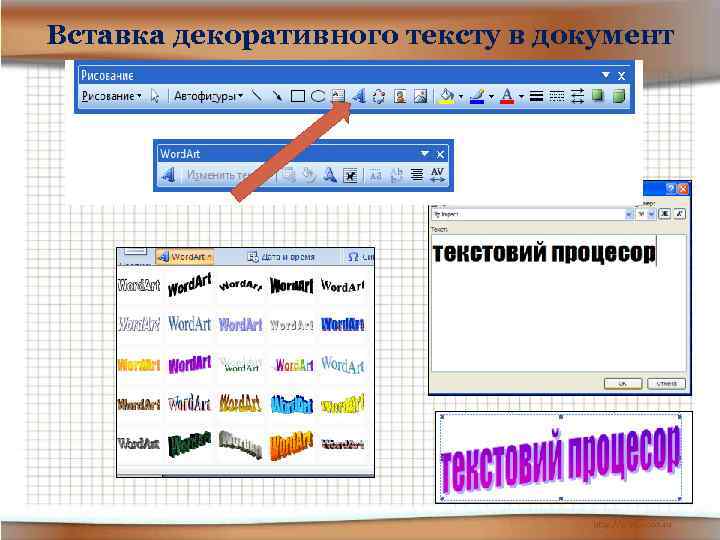Open the Arrow Style options
This screenshot has width=720, height=540.
coord(577,96)
